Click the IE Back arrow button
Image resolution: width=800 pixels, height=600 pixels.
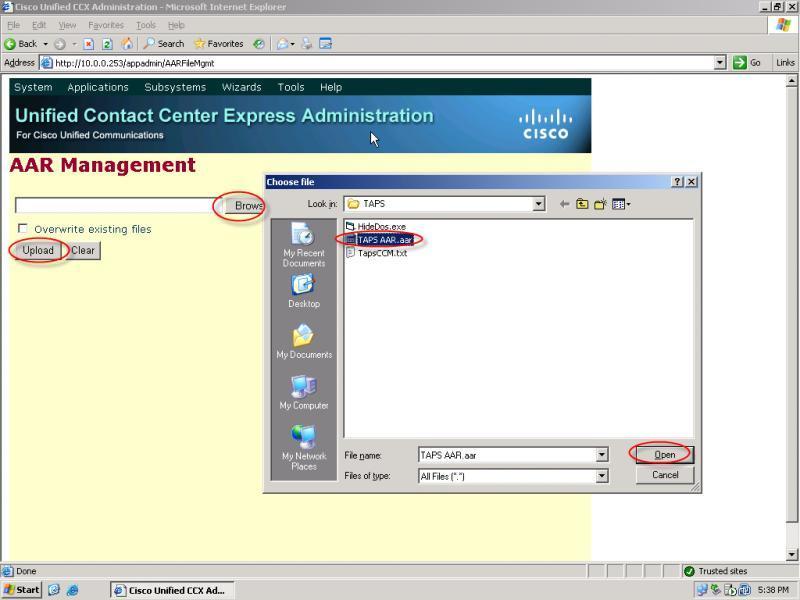tap(20, 44)
